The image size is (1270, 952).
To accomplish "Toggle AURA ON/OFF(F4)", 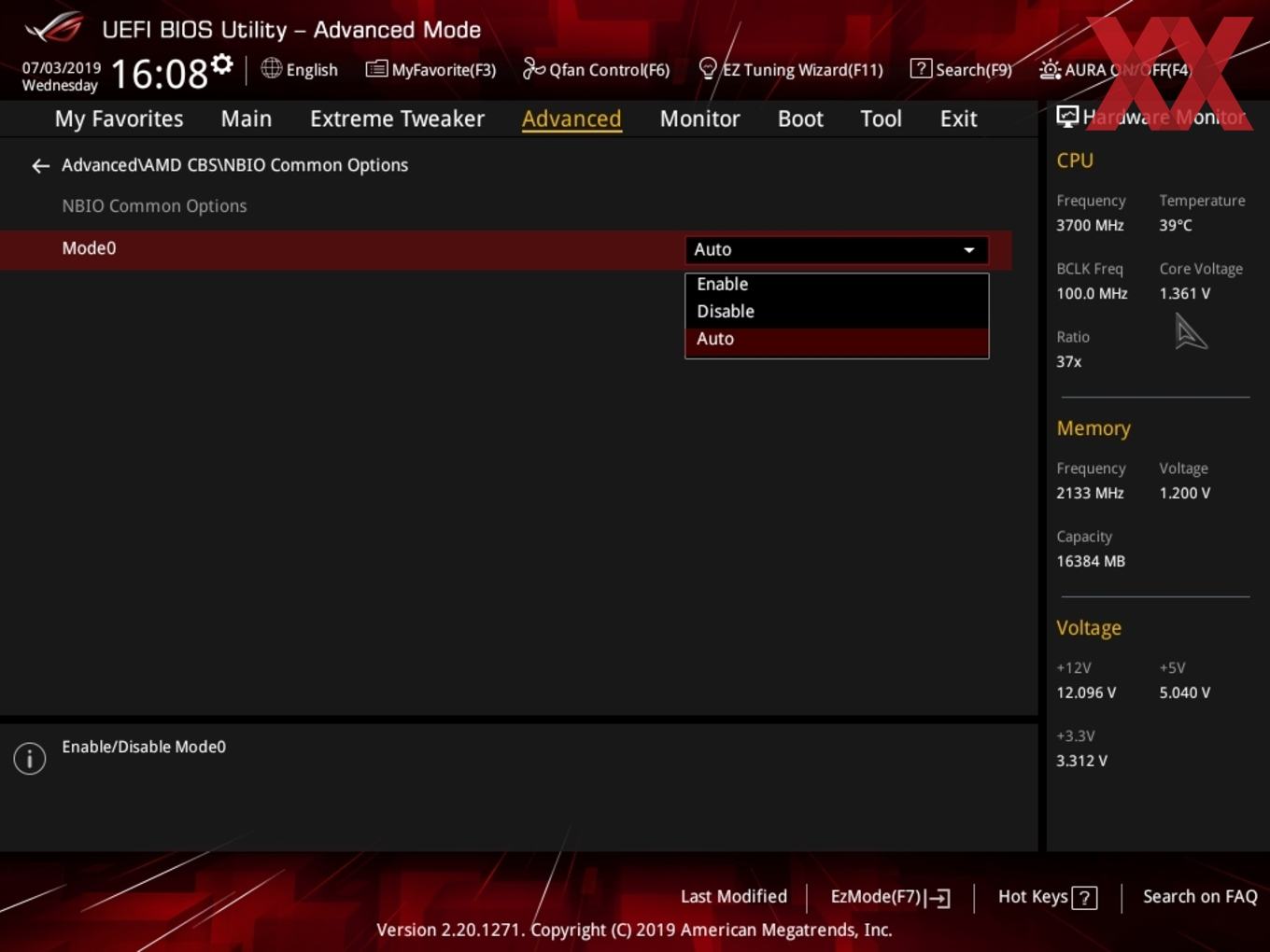I will pyautogui.click(x=1115, y=69).
